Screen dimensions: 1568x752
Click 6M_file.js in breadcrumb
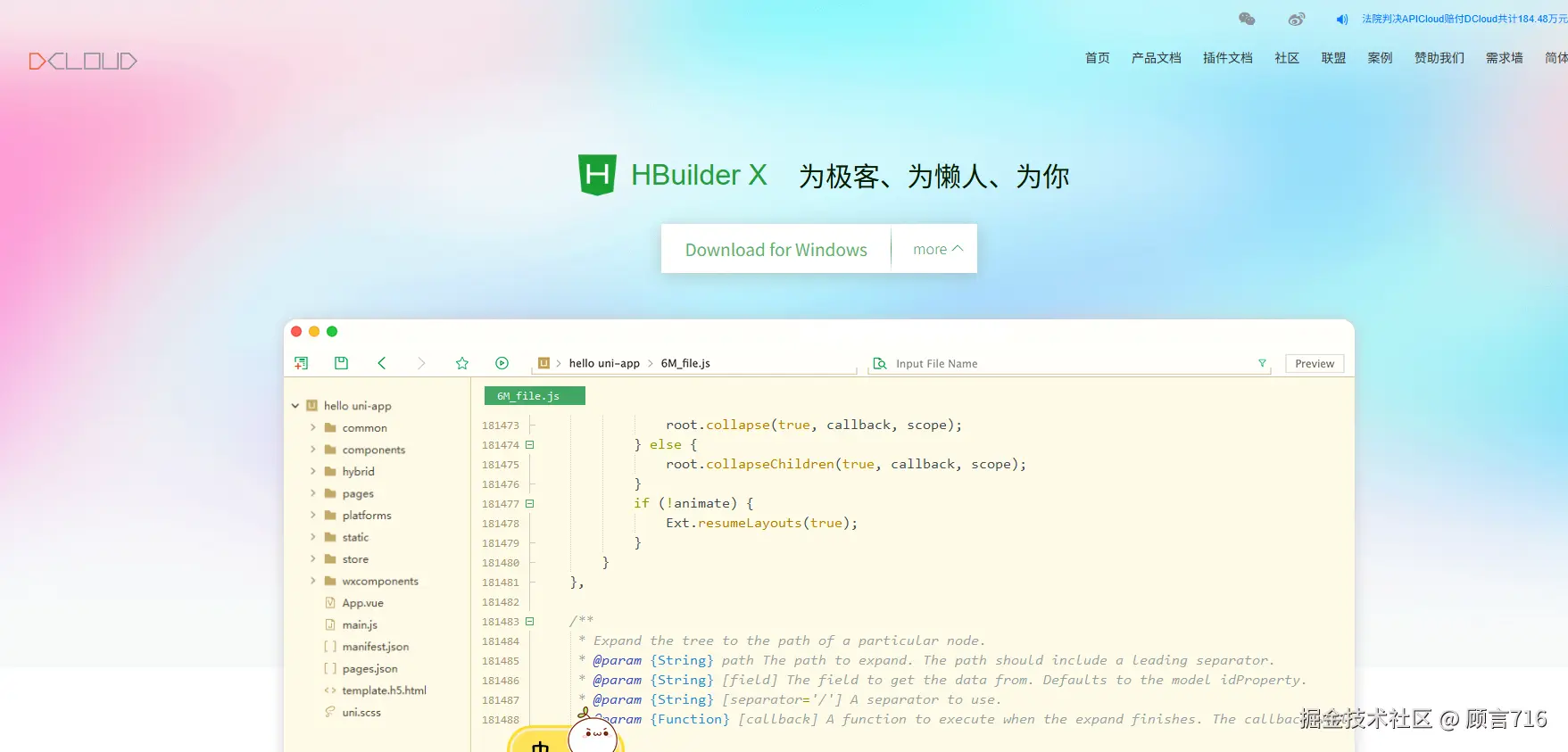pos(685,363)
